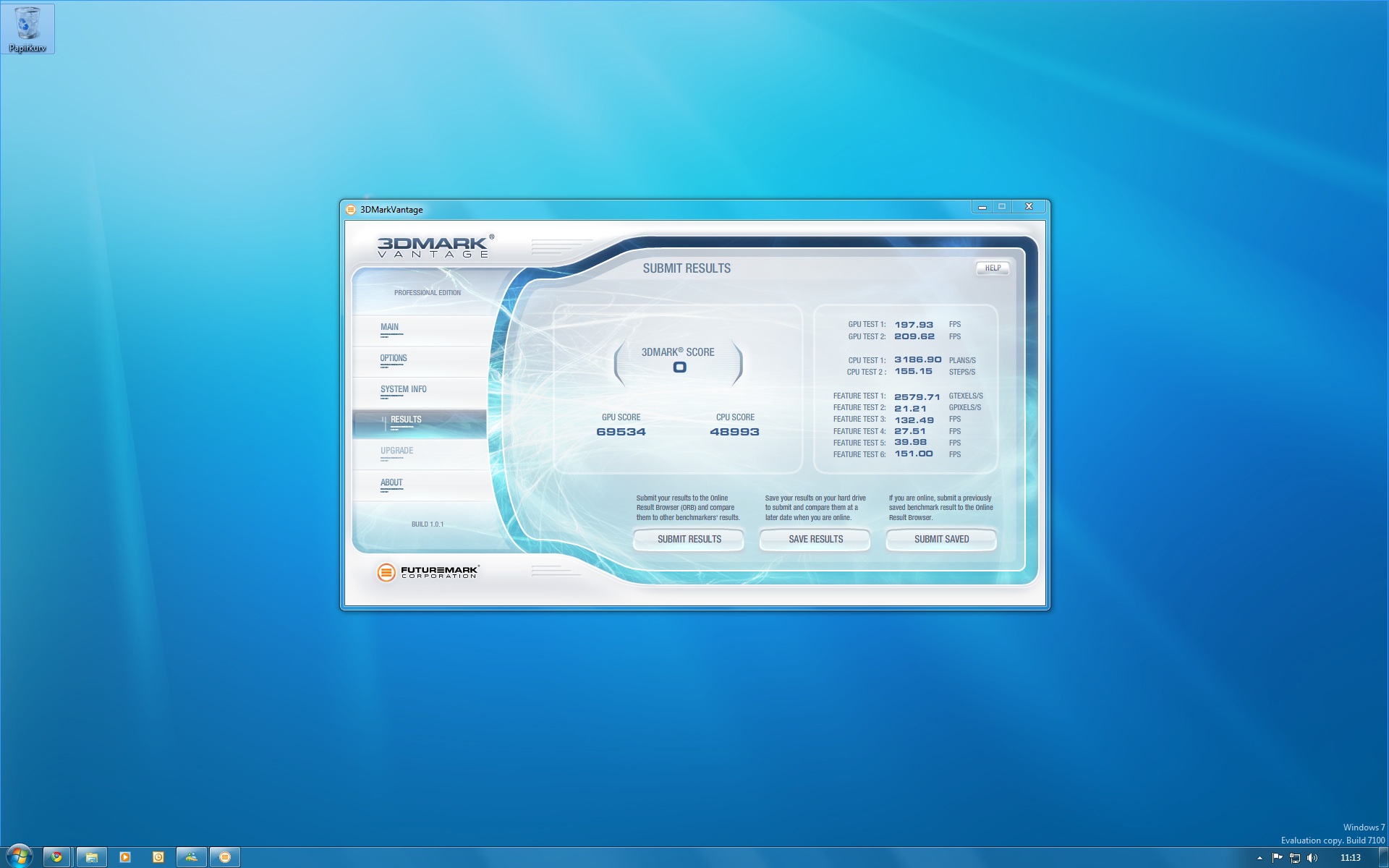Open the volume speaker tray icon

click(x=1312, y=859)
